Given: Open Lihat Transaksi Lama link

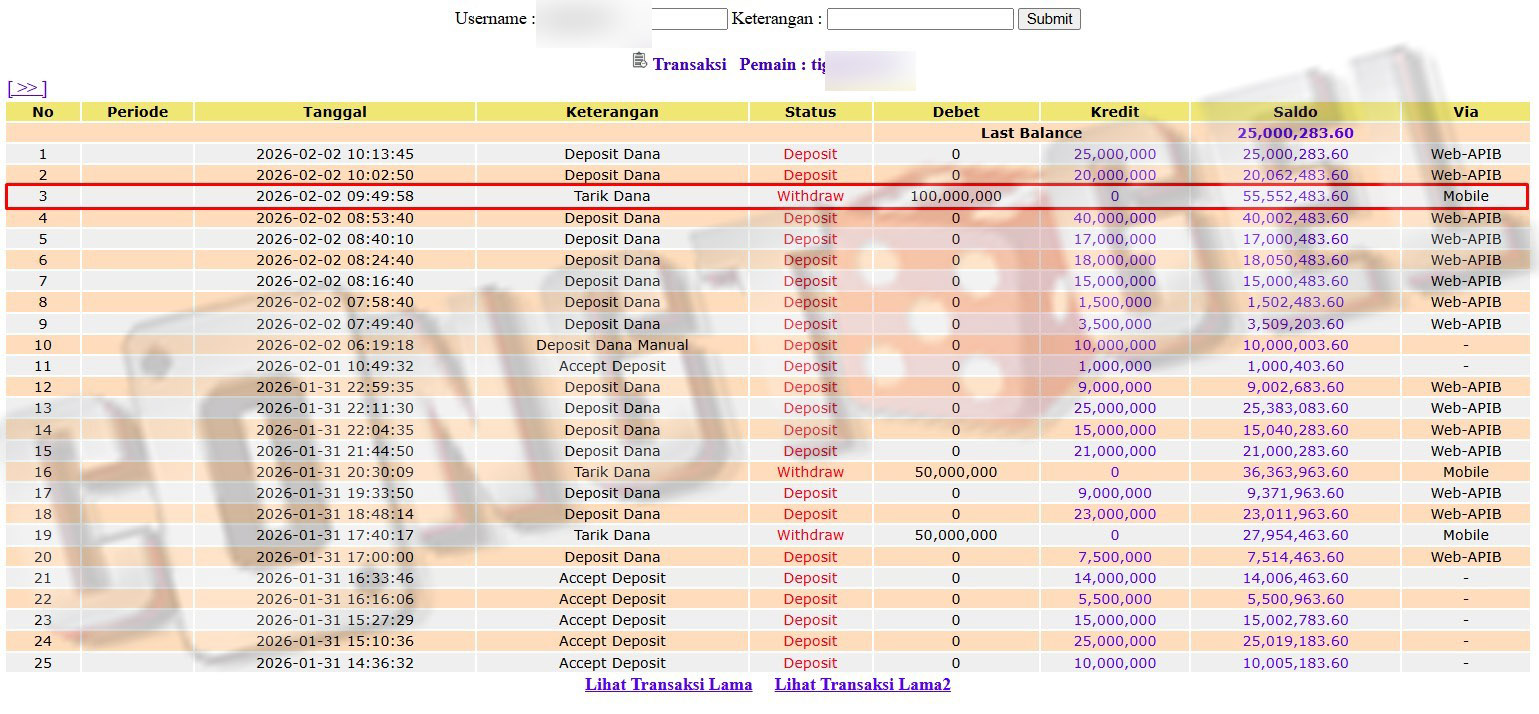Looking at the screenshot, I should tap(668, 685).
